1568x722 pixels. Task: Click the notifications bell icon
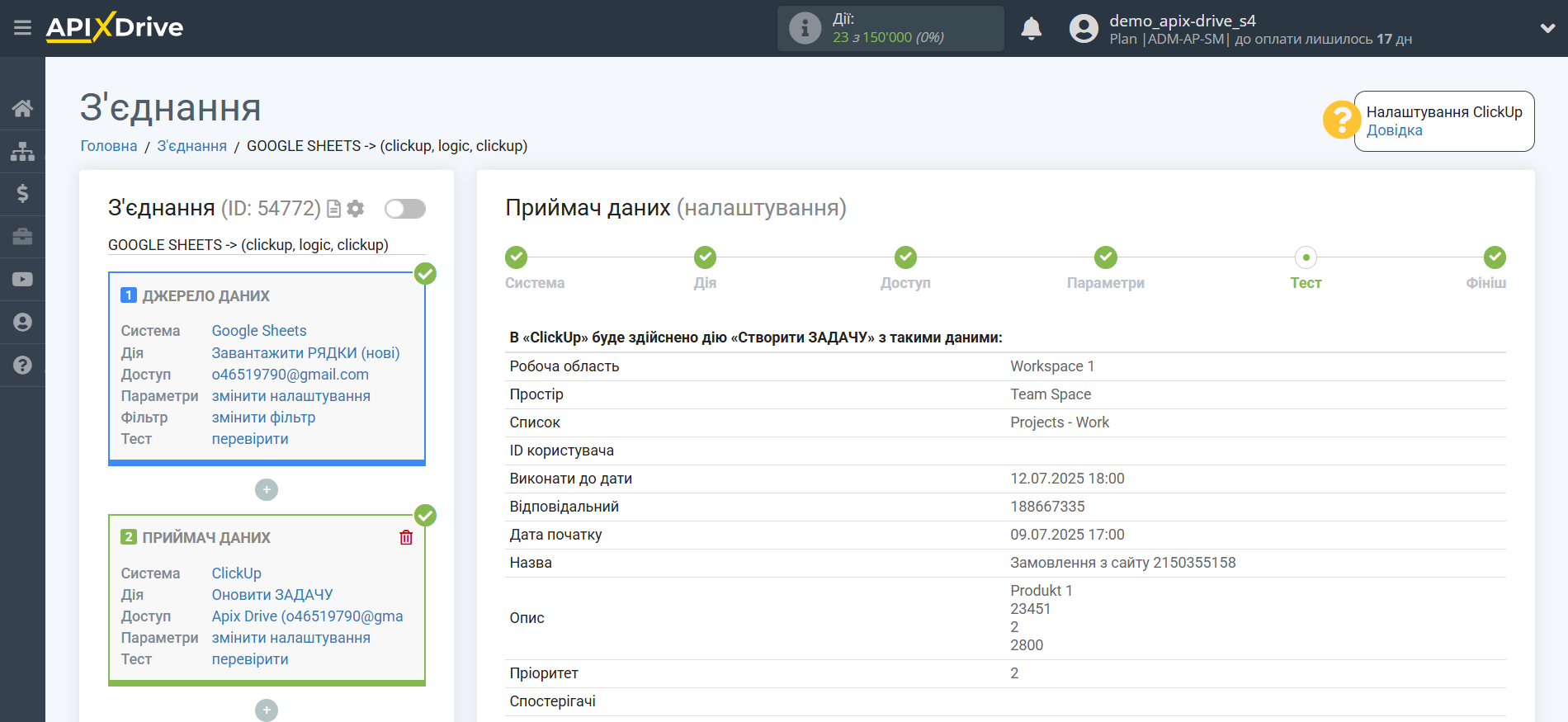(x=1032, y=29)
